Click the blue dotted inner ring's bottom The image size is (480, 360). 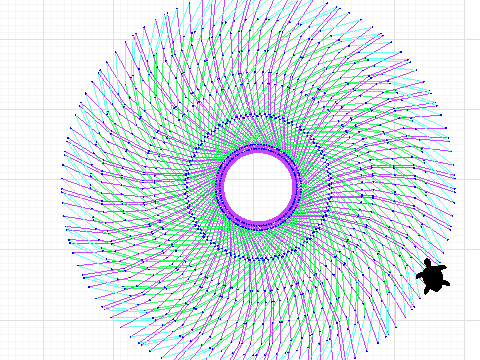259,259
